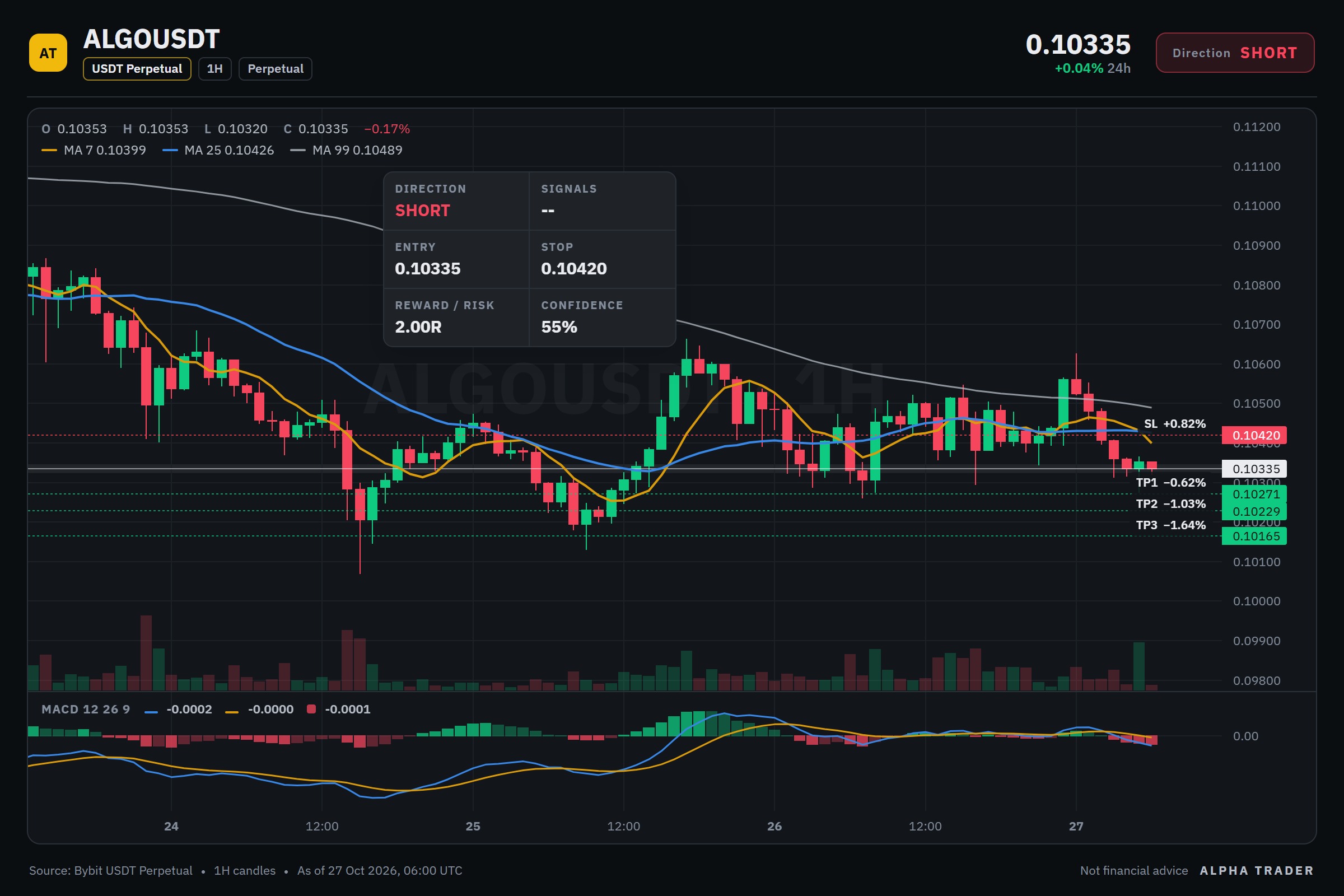
Task: Click the green 0.10271 TP1 price tag
Action: pos(1254,494)
